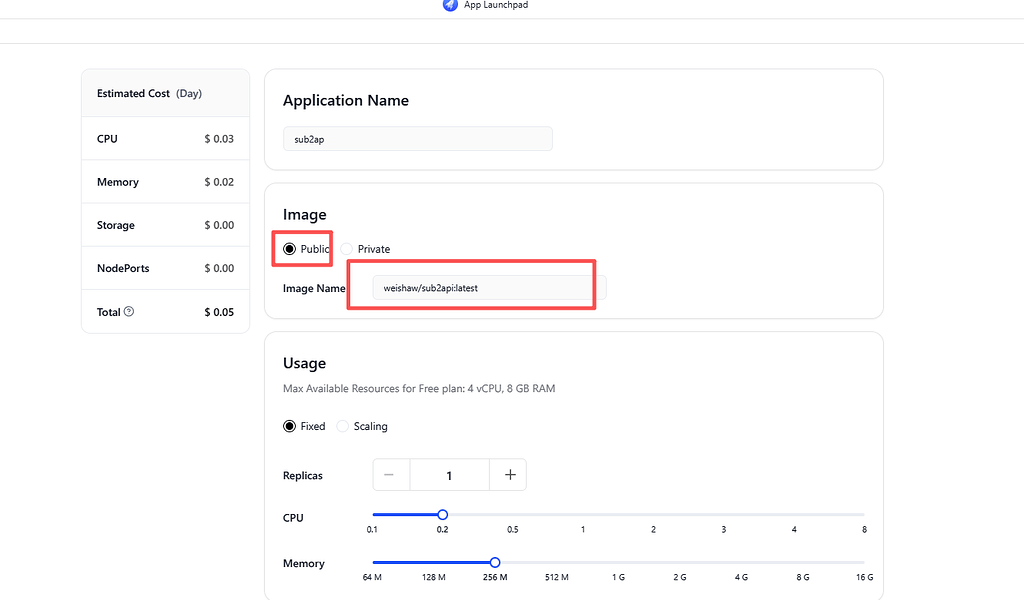
Task: Click the App Launchpad rocket icon
Action: [450, 5]
